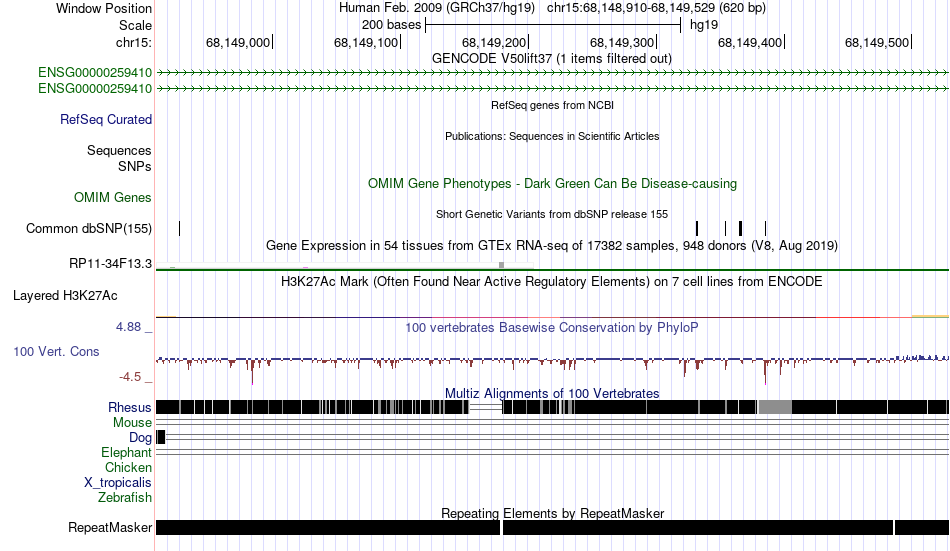Click the Rhesus alignment gap line

486,407
